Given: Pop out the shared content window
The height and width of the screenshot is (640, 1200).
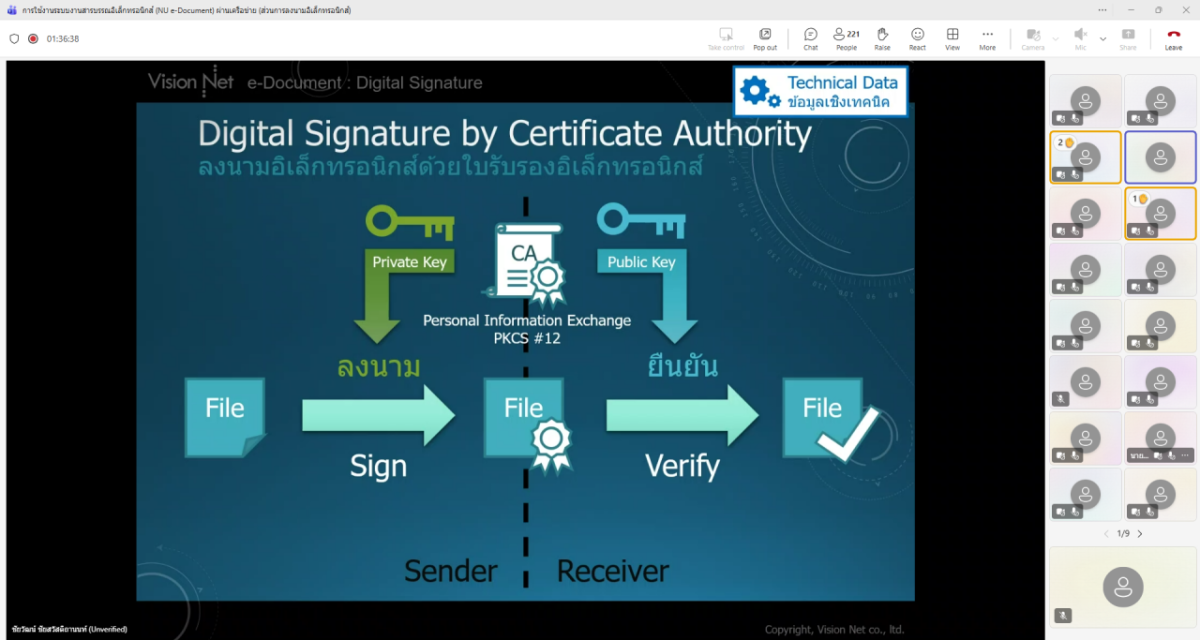Looking at the screenshot, I should click(765, 38).
